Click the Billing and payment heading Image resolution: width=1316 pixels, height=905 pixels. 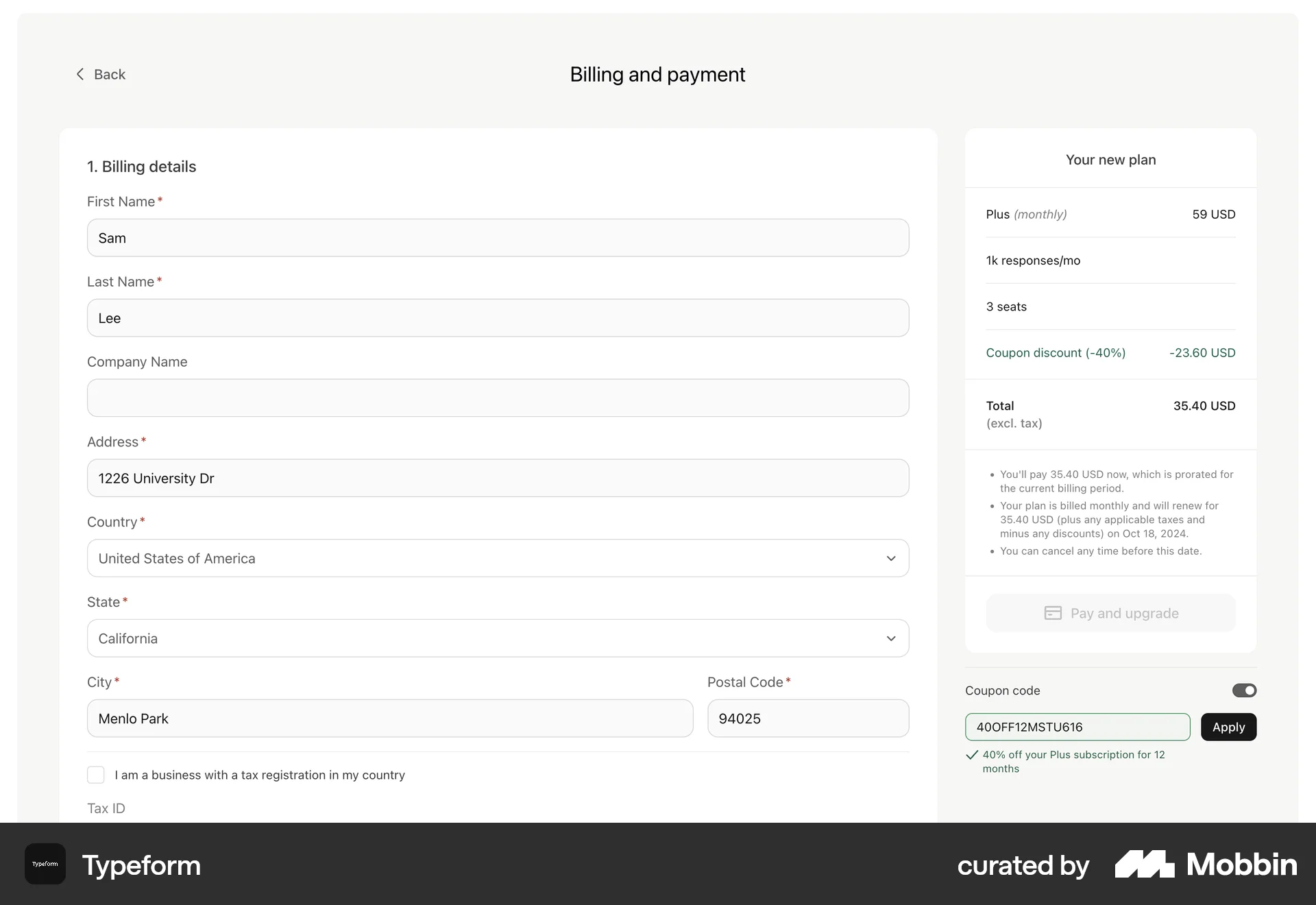pos(657,74)
